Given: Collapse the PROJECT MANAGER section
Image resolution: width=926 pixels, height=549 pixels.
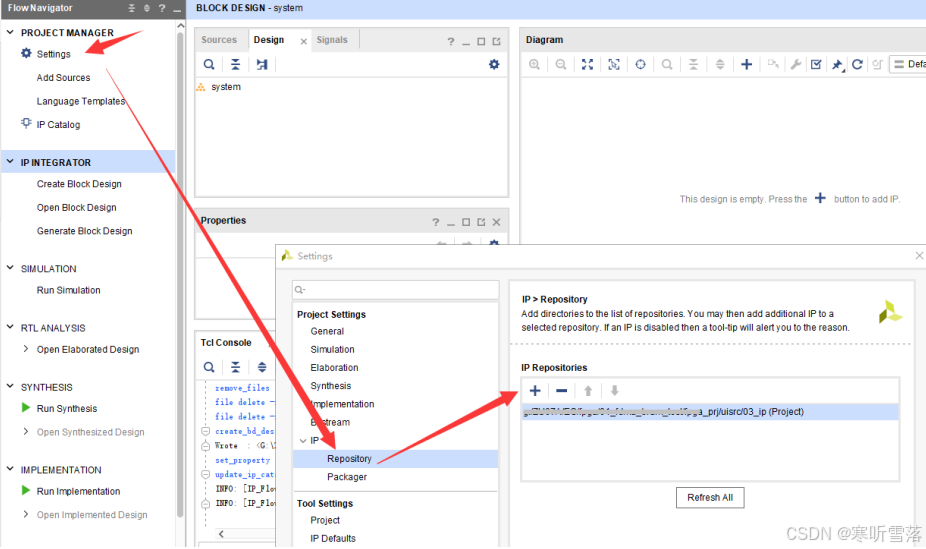Looking at the screenshot, I should 10,32.
